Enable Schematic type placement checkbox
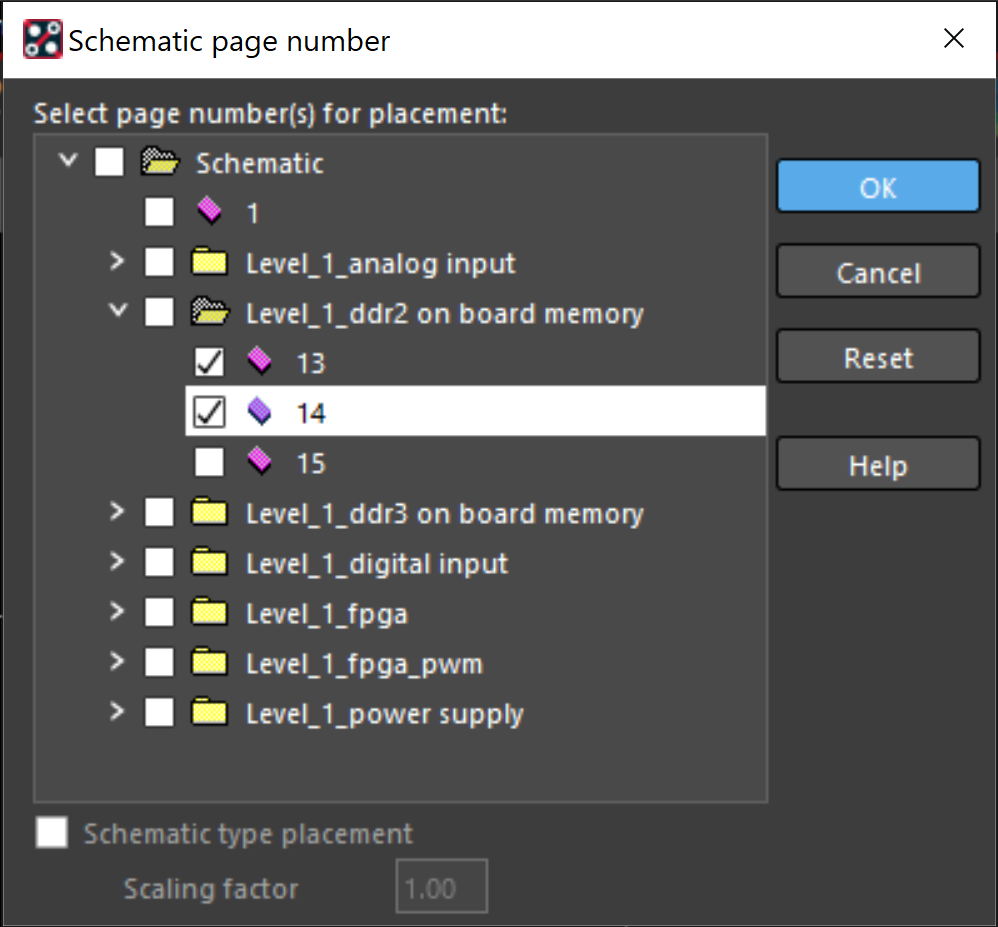The width and height of the screenshot is (998, 927). pos(52,833)
